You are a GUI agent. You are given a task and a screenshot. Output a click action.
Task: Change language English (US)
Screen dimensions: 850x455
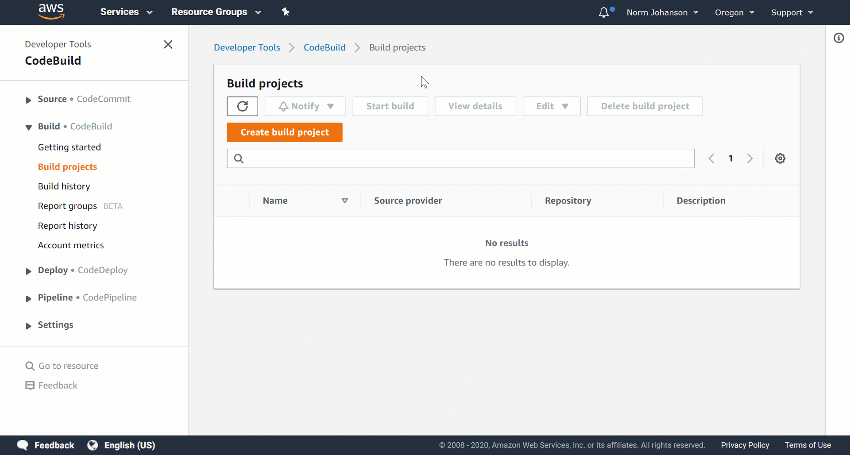coord(121,445)
